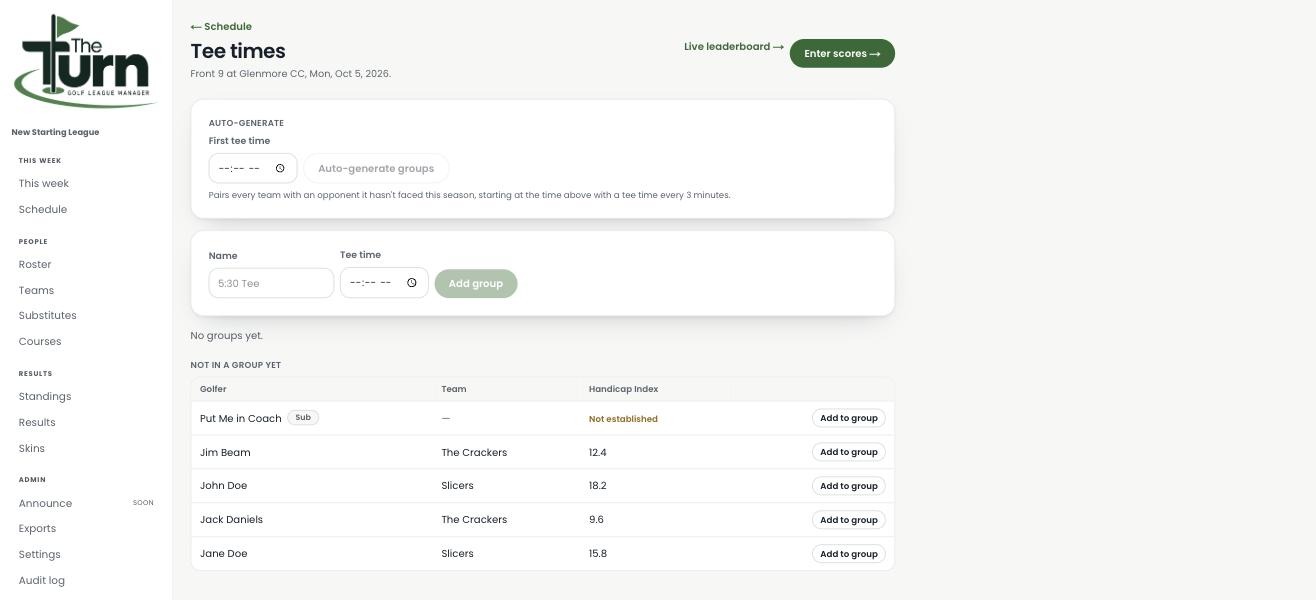1316x600 pixels.
Task: Click golfer name Jane Doe
Action: click(x=224, y=554)
